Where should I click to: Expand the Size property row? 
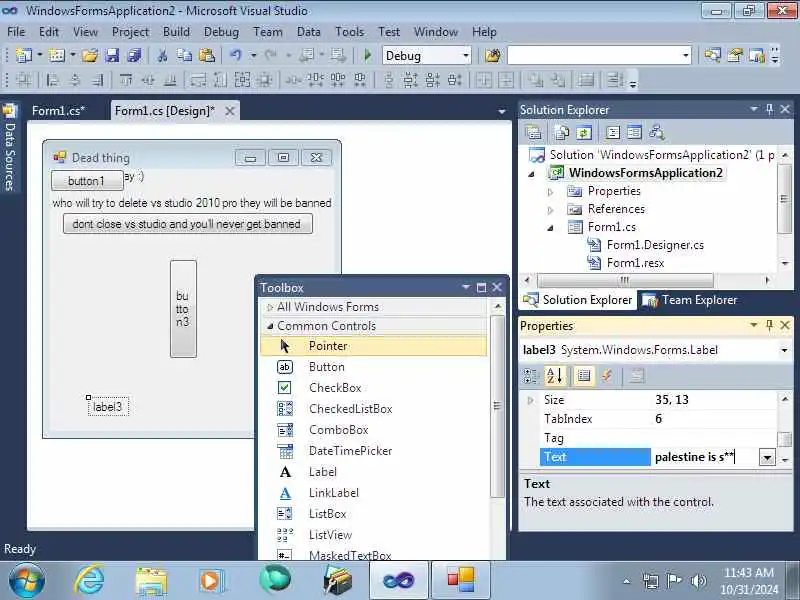point(530,400)
